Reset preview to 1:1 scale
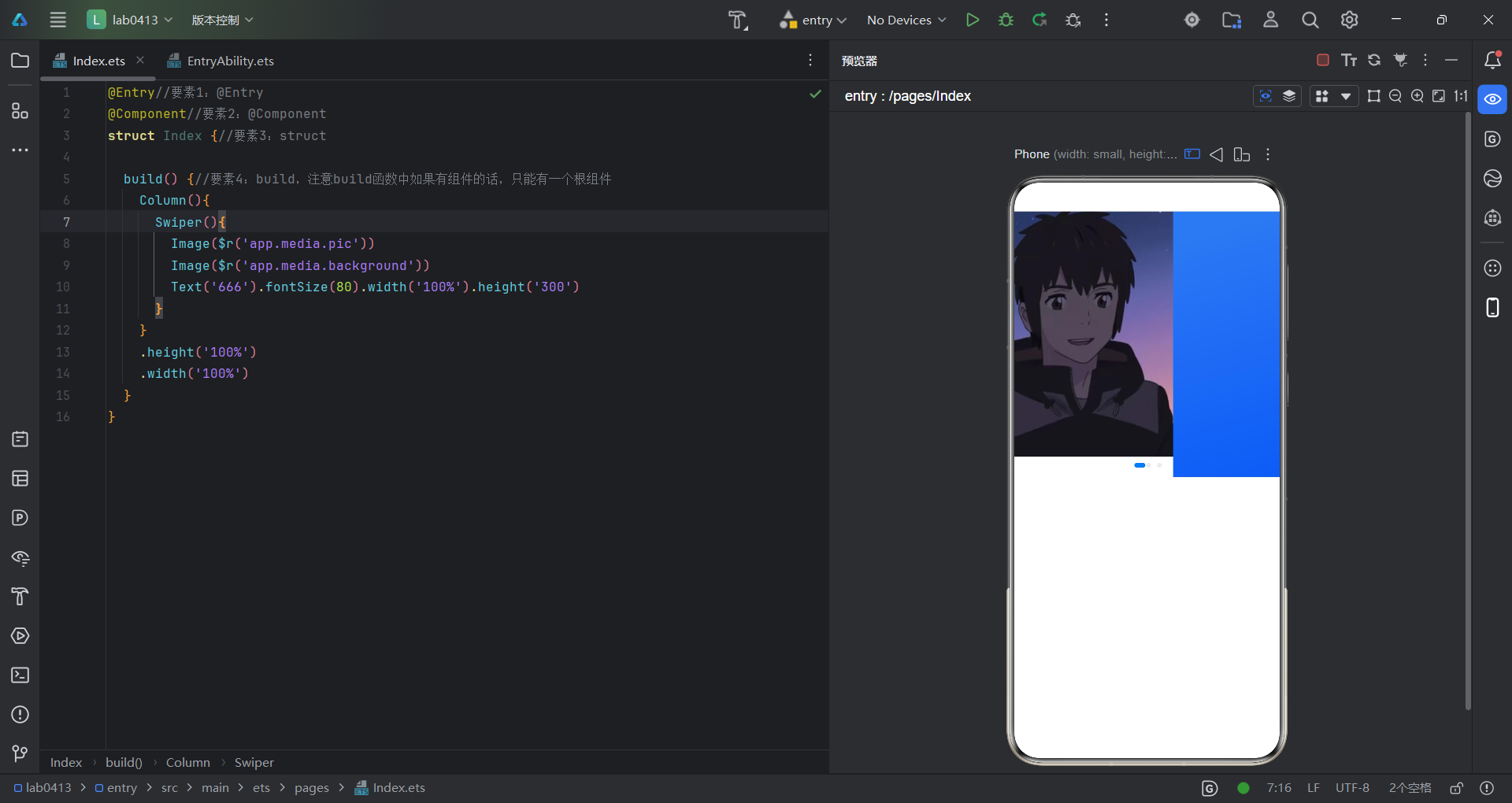Screen dimensions: 1512x803 coord(1461,96)
